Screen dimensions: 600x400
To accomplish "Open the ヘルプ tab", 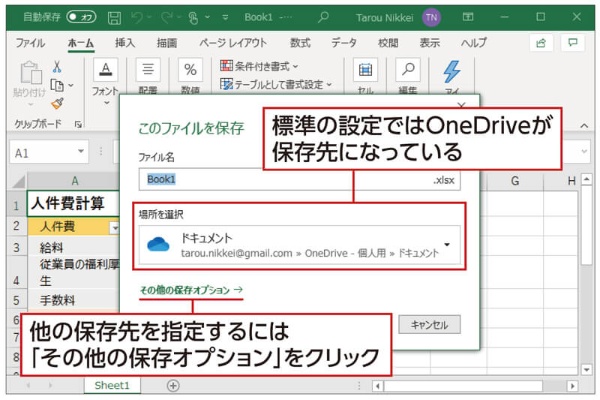I will [474, 43].
